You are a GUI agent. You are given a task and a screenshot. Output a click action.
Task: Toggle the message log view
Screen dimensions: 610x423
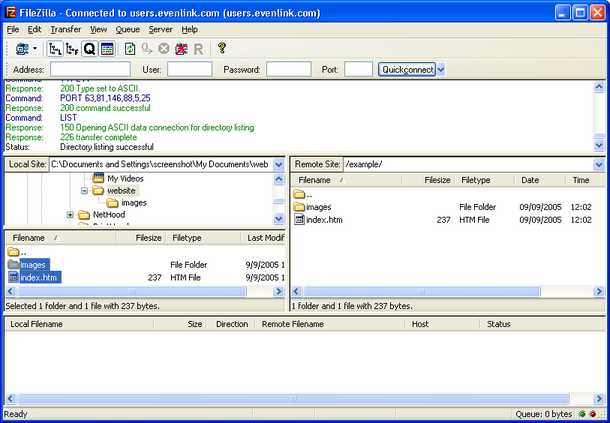click(x=107, y=49)
